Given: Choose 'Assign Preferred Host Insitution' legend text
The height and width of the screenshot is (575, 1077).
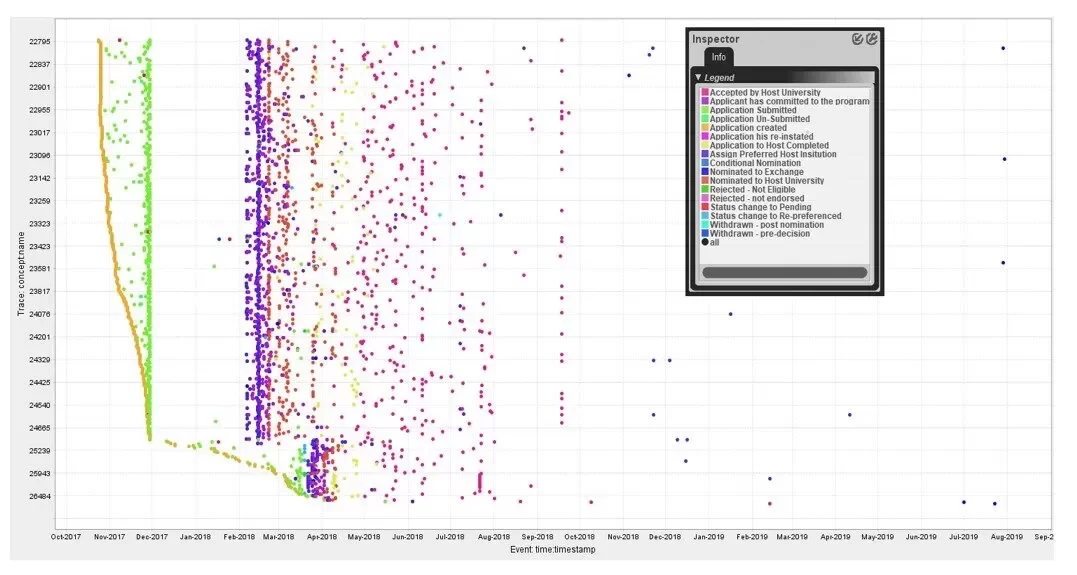Looking at the screenshot, I should tap(773, 155).
